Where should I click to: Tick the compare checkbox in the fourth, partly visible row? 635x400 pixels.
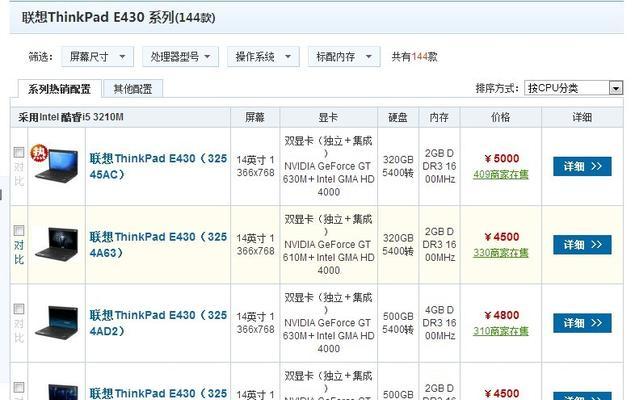coord(19,387)
